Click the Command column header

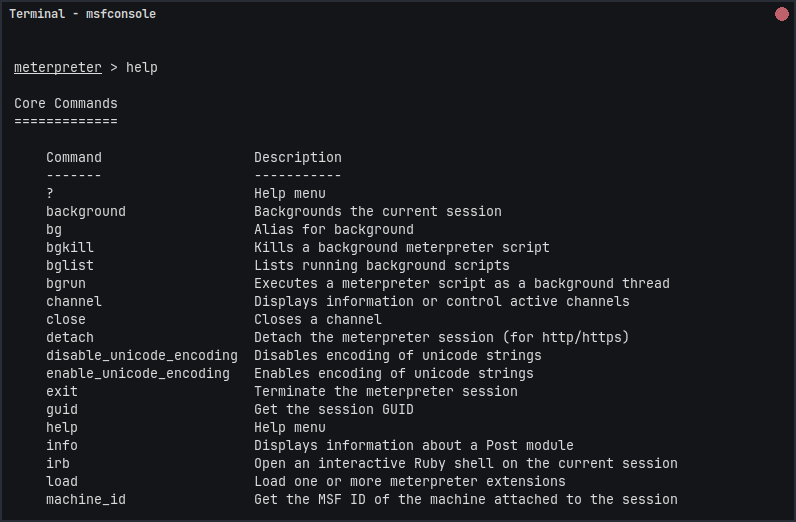tap(74, 158)
